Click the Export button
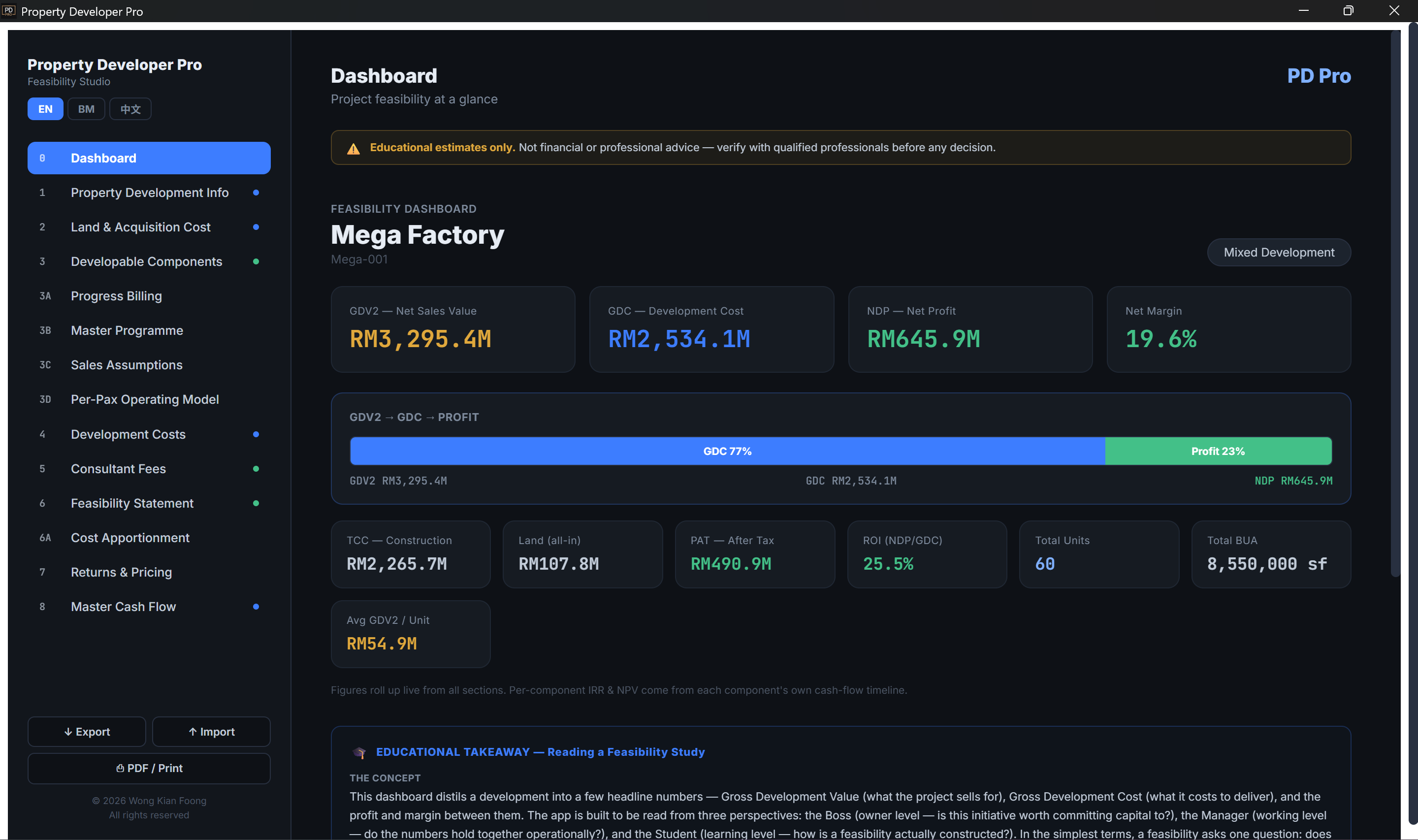The image size is (1418, 840). coord(87,732)
